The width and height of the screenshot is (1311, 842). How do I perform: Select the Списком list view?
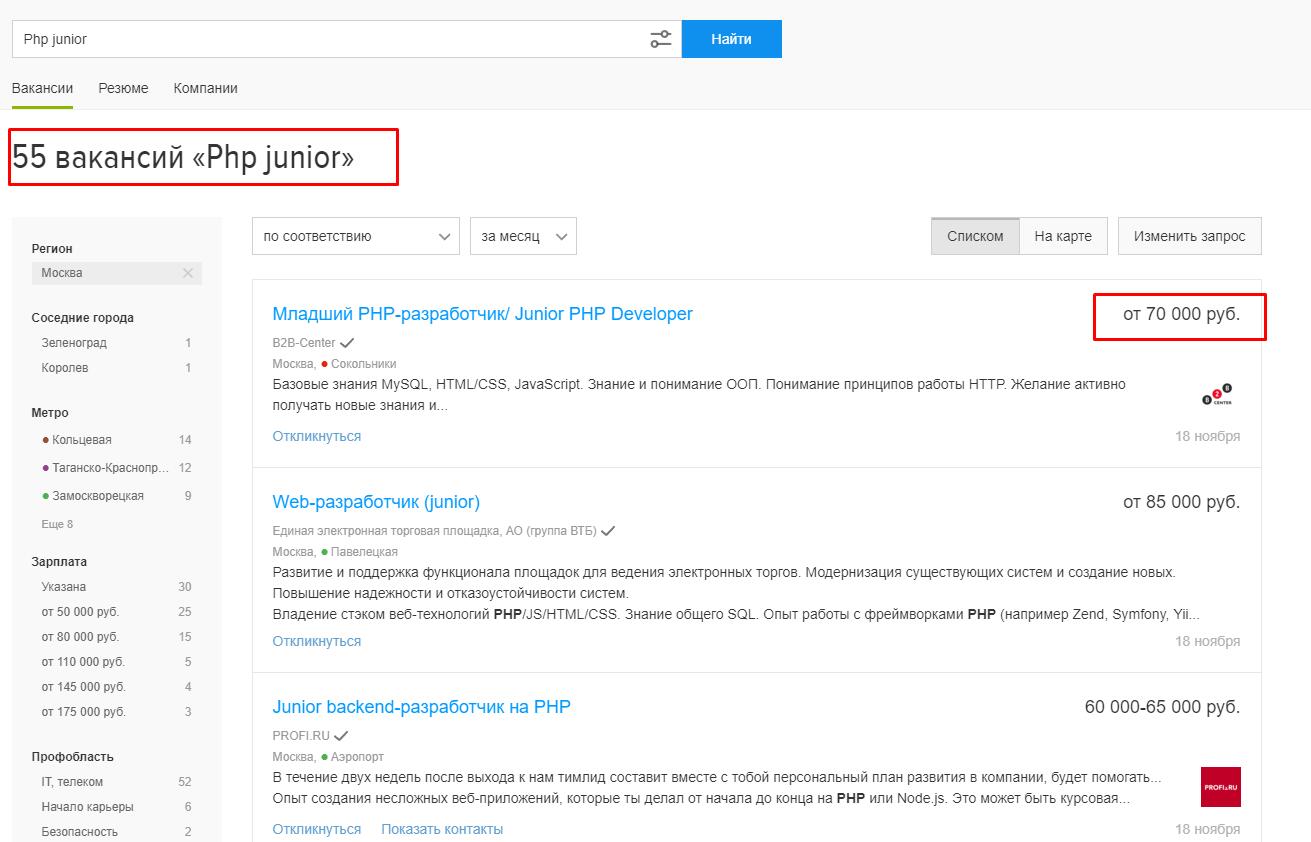coord(974,236)
